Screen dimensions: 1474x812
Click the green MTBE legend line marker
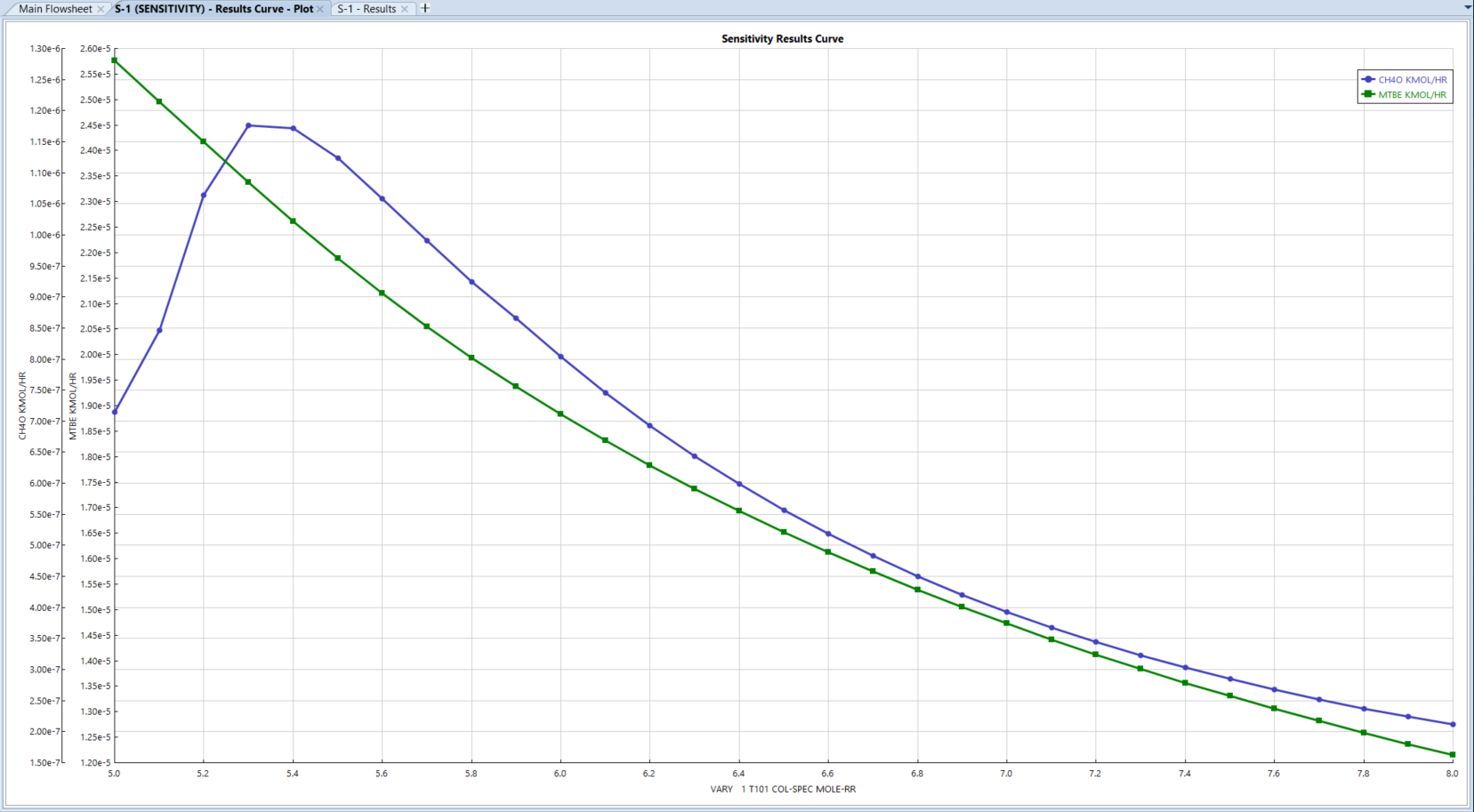tap(1368, 94)
